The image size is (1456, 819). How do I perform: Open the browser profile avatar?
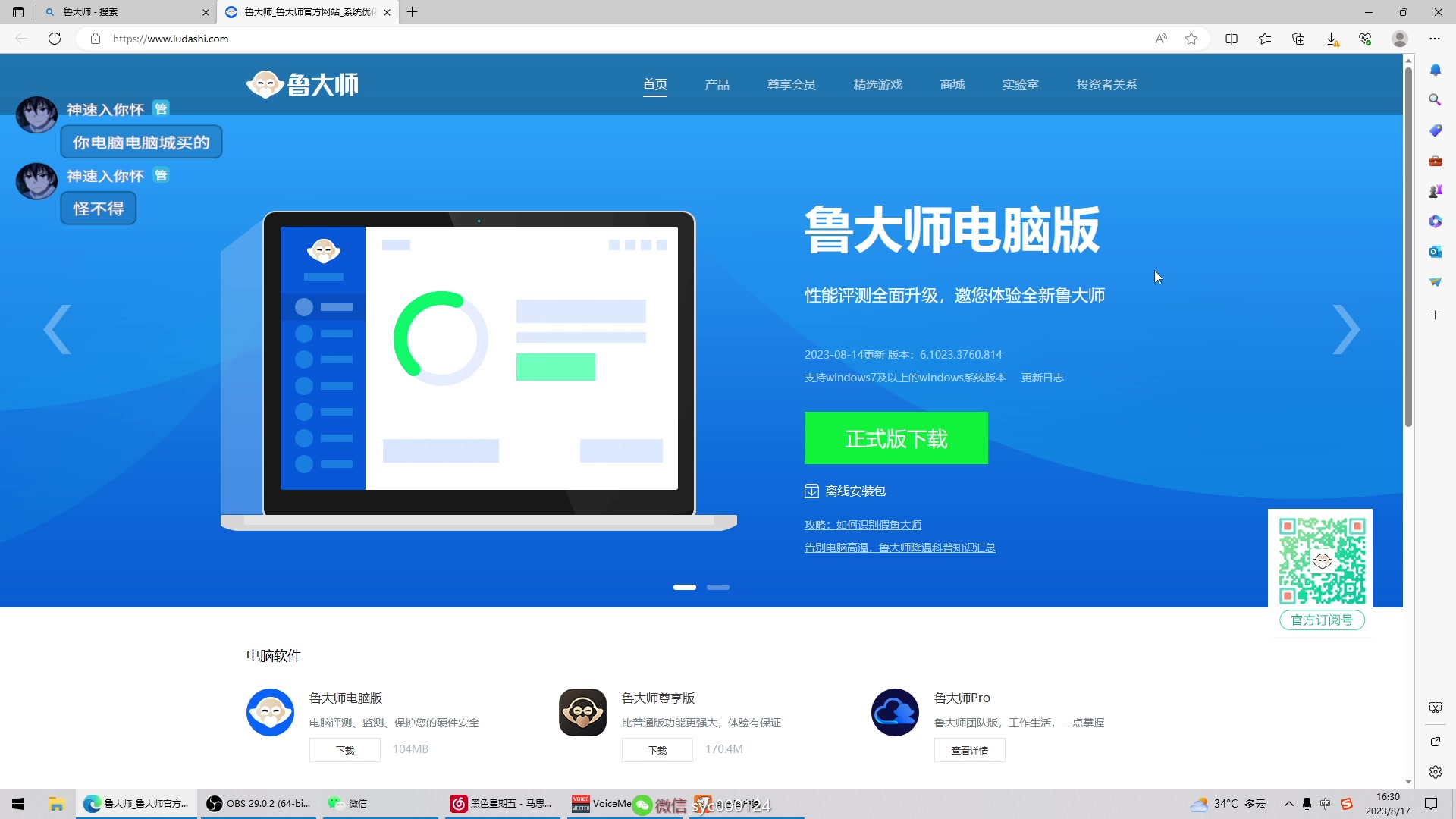[1400, 39]
